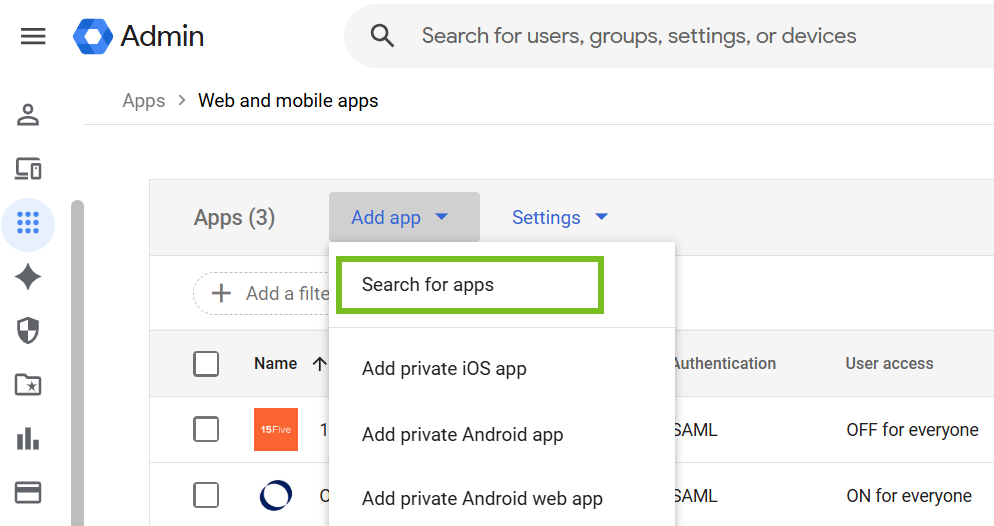Collapse the Add app dropdown
994x526 pixels.
coord(404,217)
